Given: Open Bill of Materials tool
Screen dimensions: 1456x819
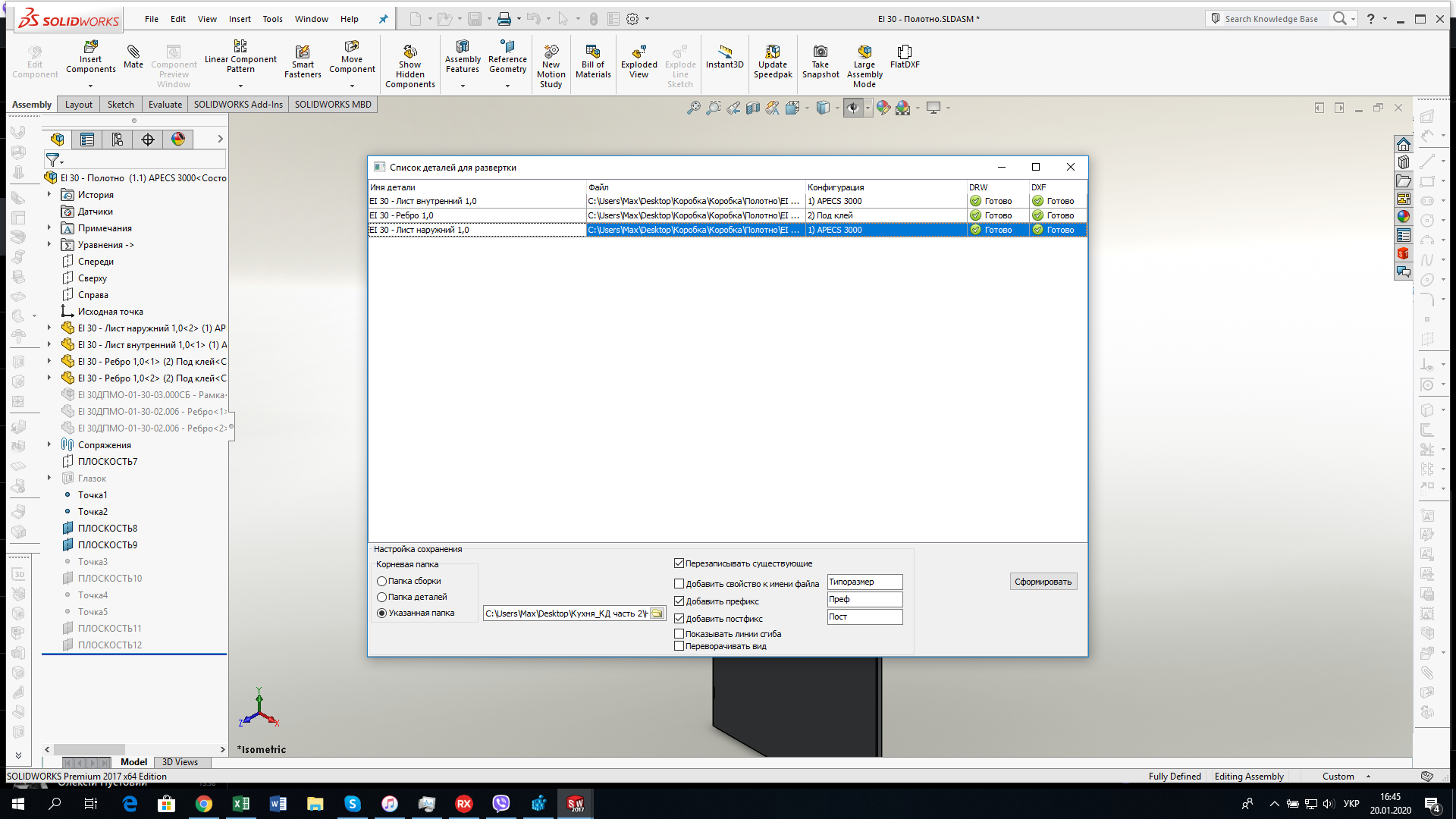Looking at the screenshot, I should click(593, 61).
